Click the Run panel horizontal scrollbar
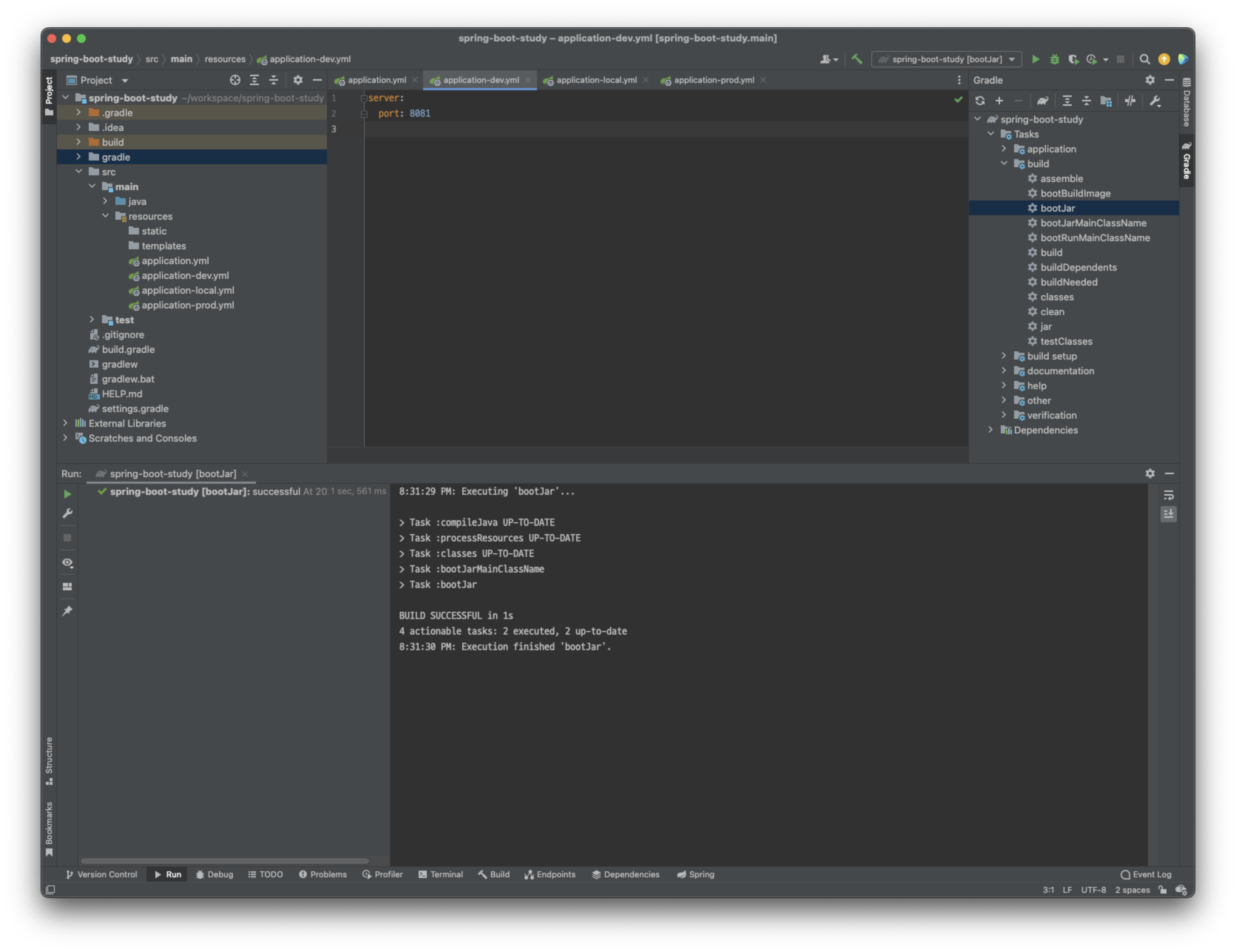The height and width of the screenshot is (952, 1236). pos(224,861)
